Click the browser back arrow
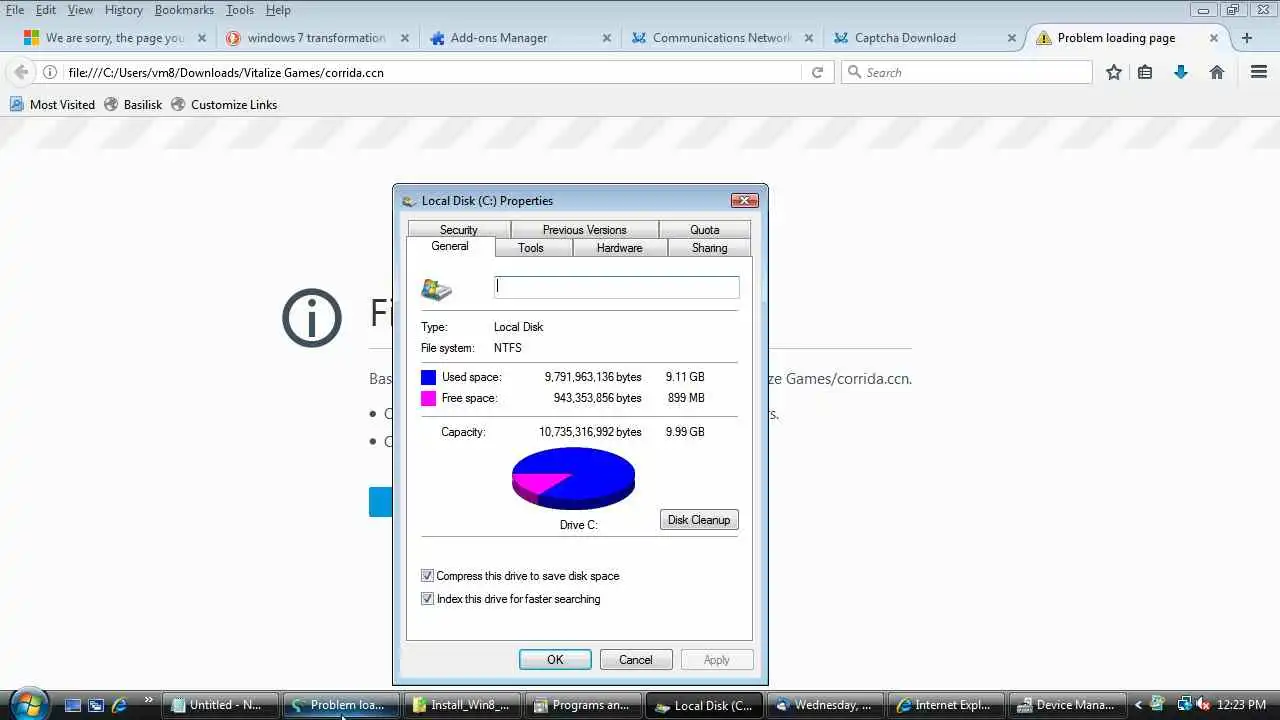Viewport: 1280px width, 720px height. (x=20, y=72)
